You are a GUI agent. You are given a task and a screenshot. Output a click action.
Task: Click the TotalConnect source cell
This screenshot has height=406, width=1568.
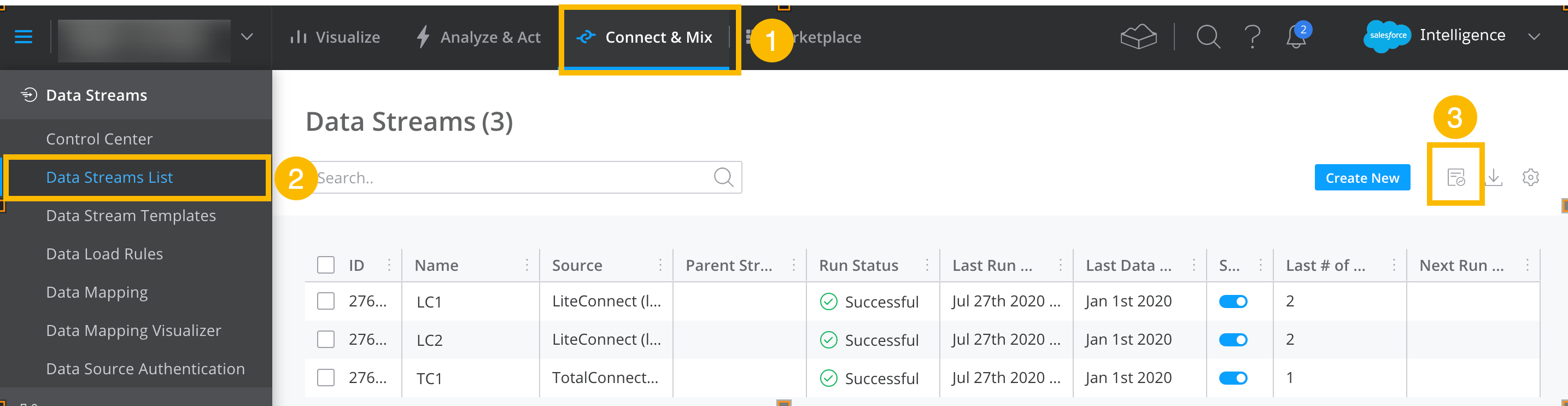[605, 378]
